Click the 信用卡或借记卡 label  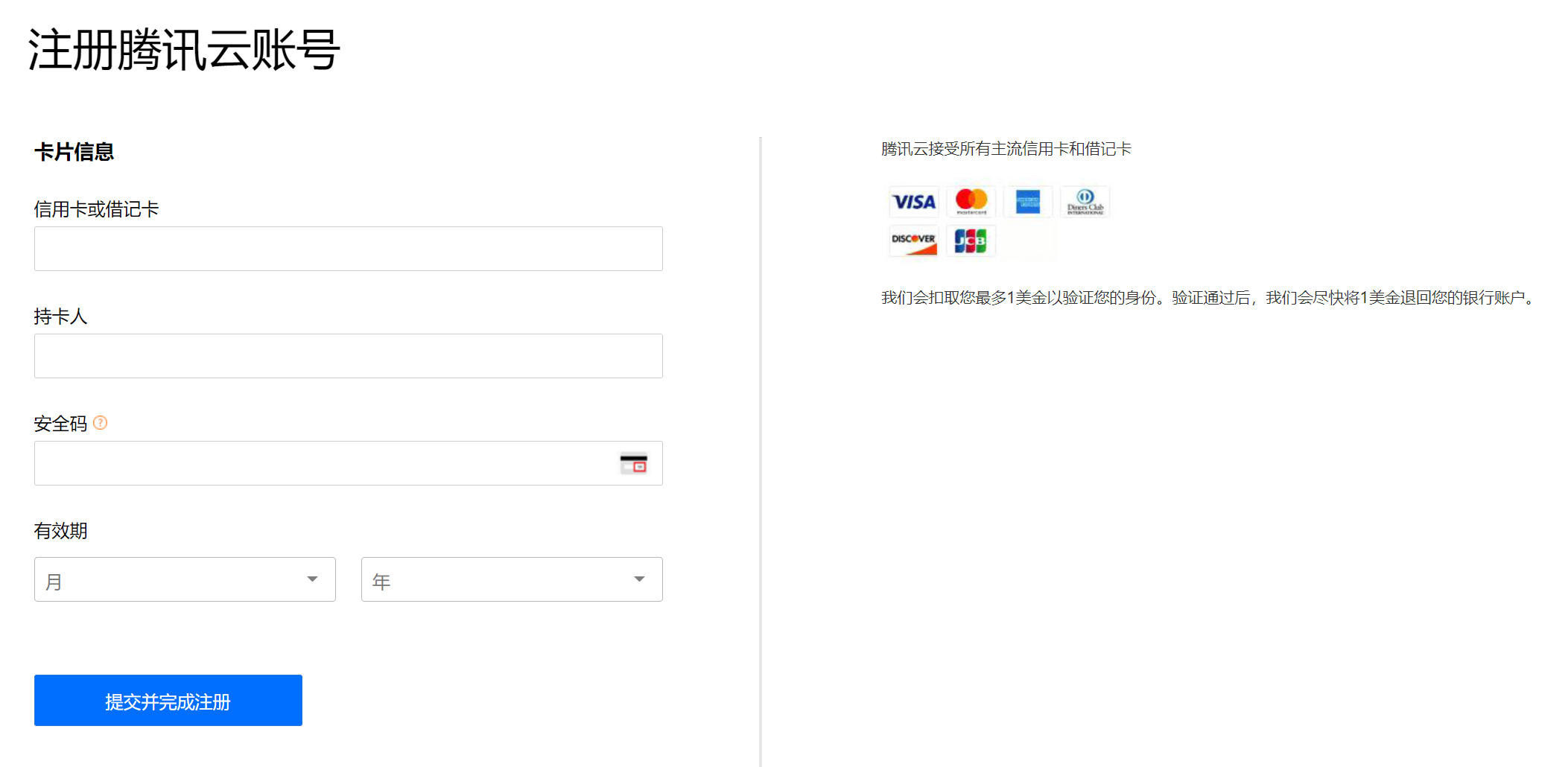point(96,209)
